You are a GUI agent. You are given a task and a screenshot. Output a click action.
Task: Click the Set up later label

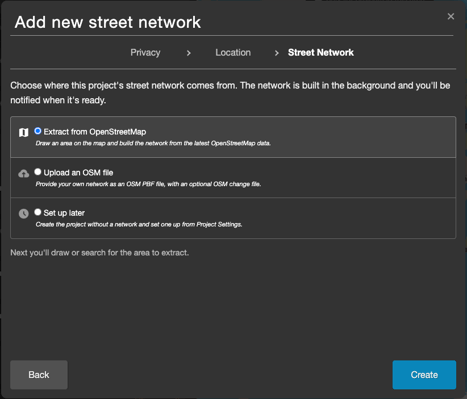(x=64, y=213)
